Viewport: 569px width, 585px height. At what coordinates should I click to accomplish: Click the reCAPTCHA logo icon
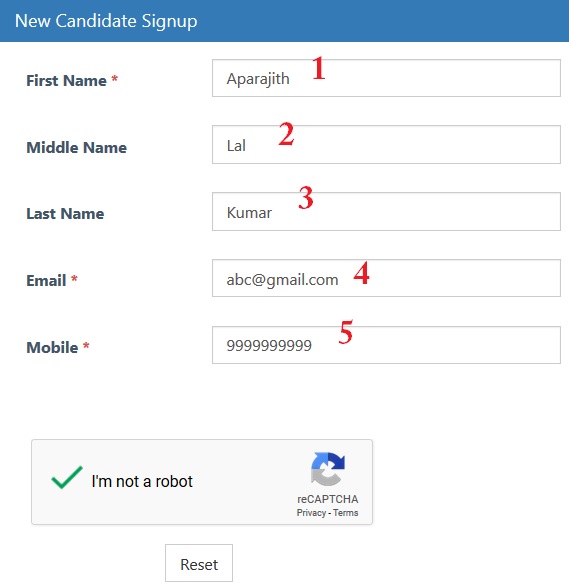[x=328, y=469]
